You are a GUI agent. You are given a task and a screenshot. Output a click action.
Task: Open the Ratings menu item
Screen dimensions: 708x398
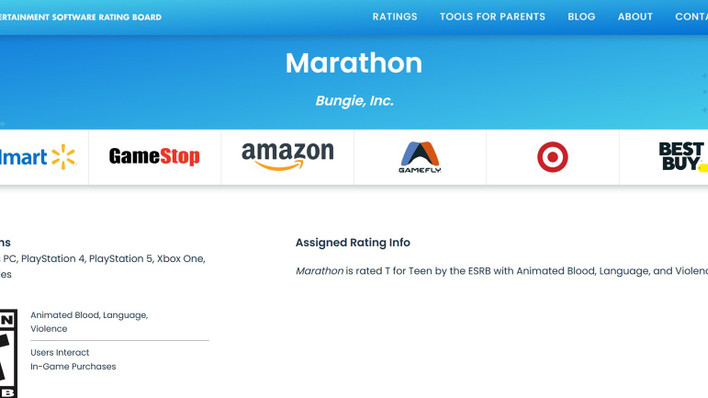click(x=395, y=17)
